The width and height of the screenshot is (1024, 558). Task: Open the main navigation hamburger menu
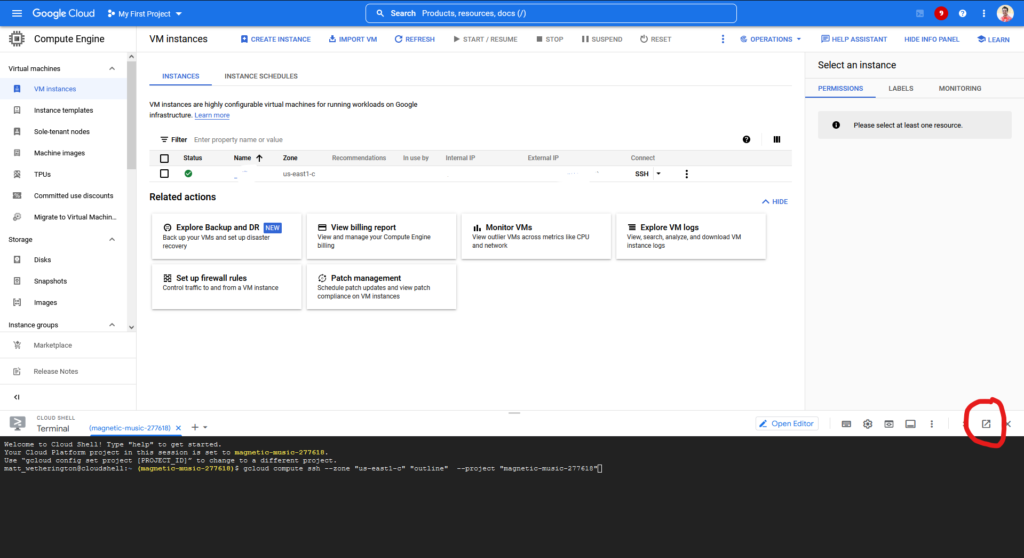click(17, 13)
